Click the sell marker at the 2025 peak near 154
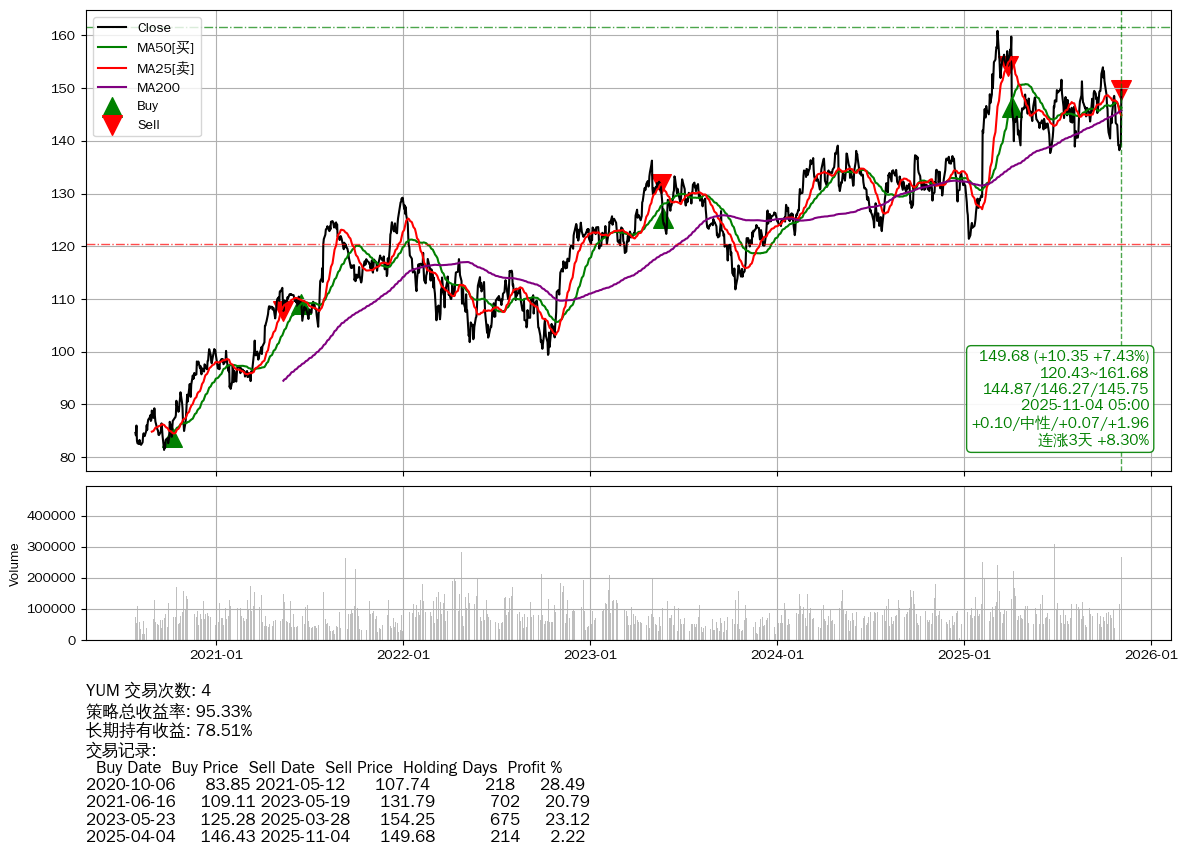The height and width of the screenshot is (855, 1188). [x=1010, y=66]
